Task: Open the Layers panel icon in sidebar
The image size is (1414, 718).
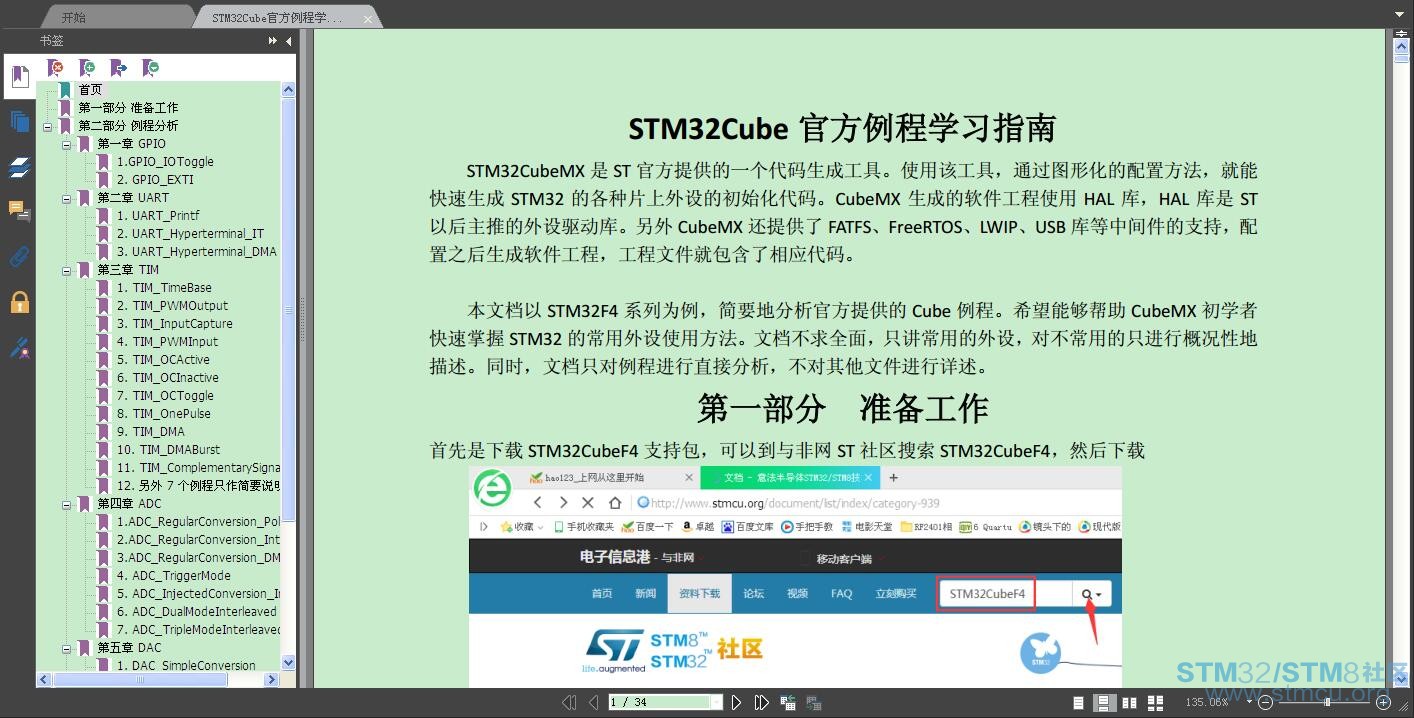Action: [19, 167]
